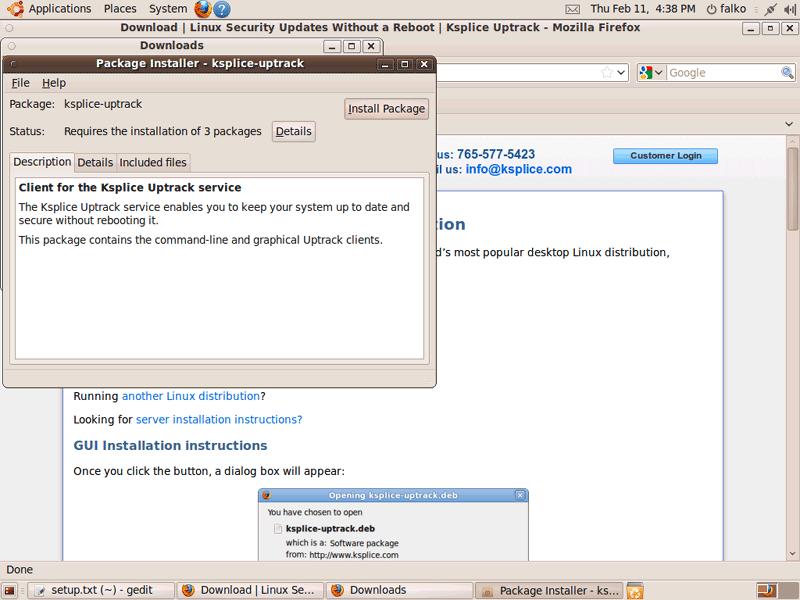
Task: Switch to the Included files tab
Action: [153, 162]
